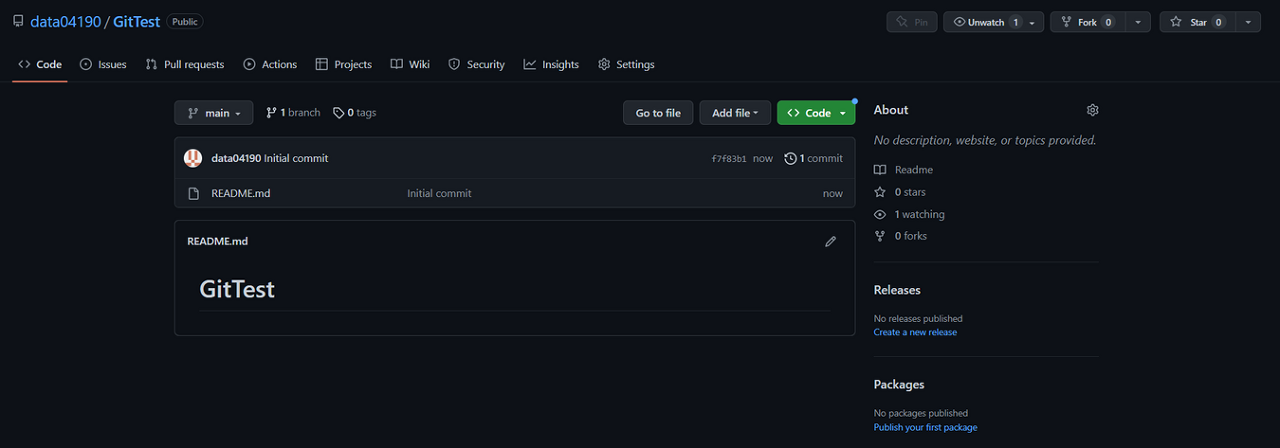Open the Security tab
This screenshot has height=448, width=1280.
tap(477, 64)
